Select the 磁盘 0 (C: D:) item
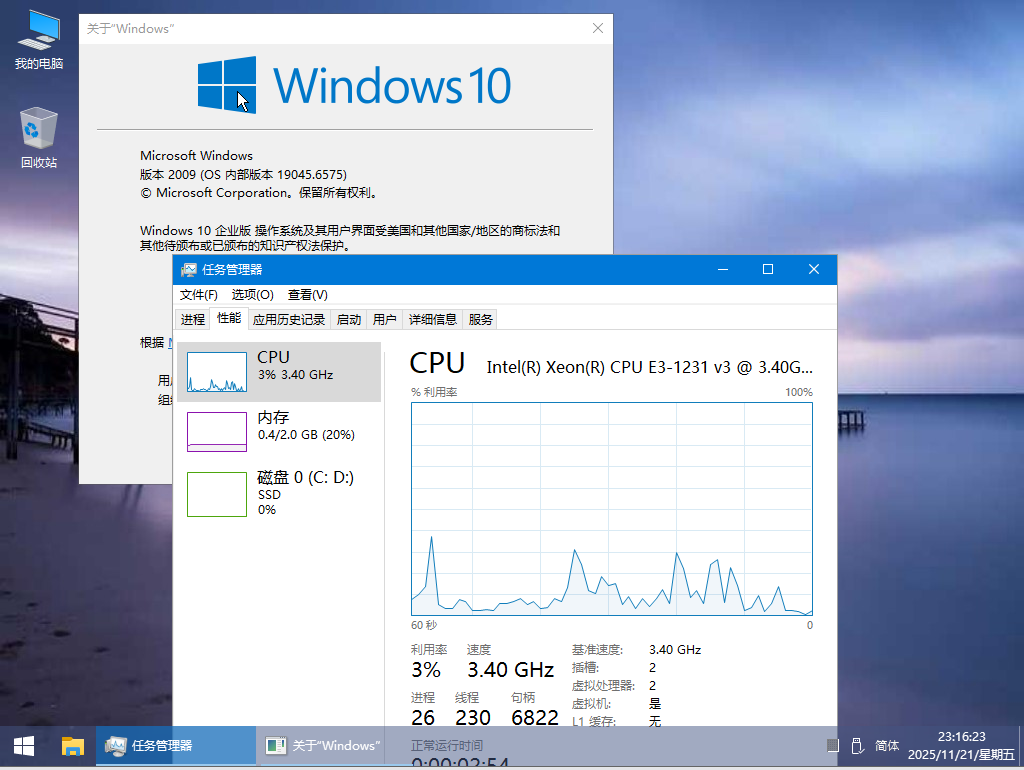The height and width of the screenshot is (770, 1024). (x=278, y=492)
